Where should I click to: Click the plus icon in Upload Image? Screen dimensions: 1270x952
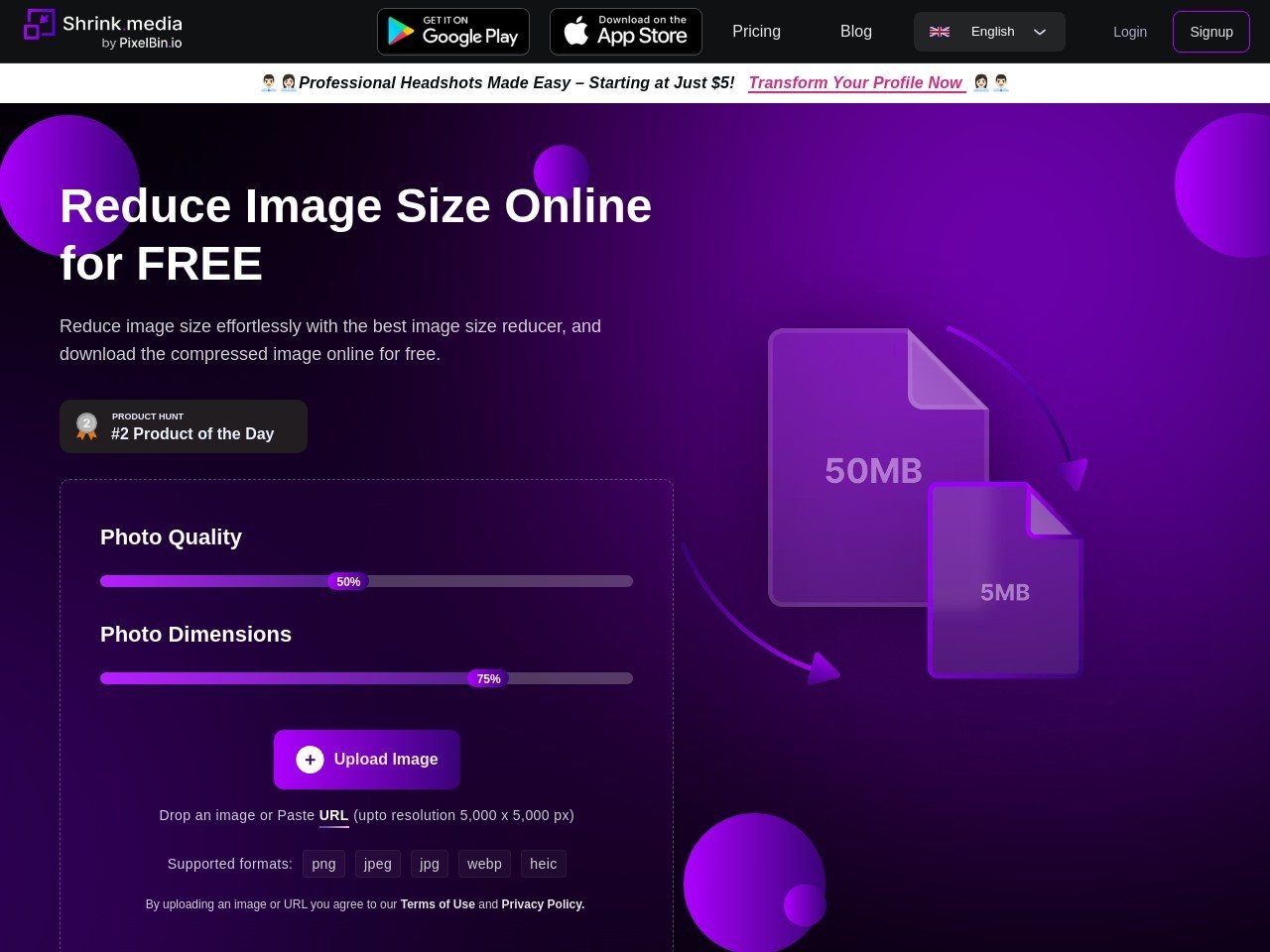pos(310,760)
